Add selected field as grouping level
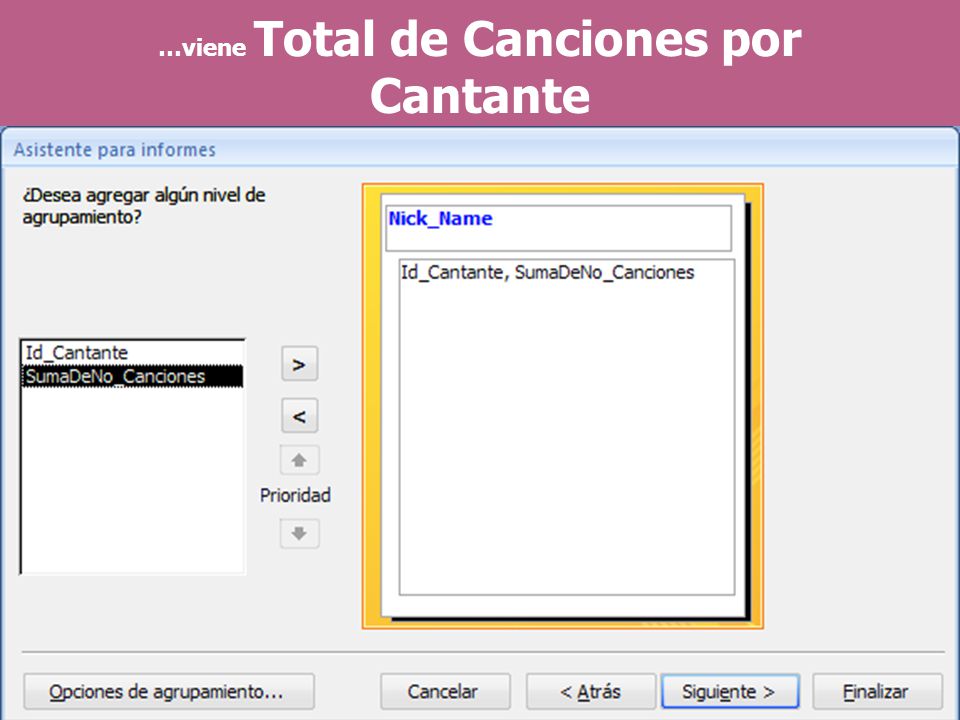The height and width of the screenshot is (720, 960). click(x=299, y=364)
